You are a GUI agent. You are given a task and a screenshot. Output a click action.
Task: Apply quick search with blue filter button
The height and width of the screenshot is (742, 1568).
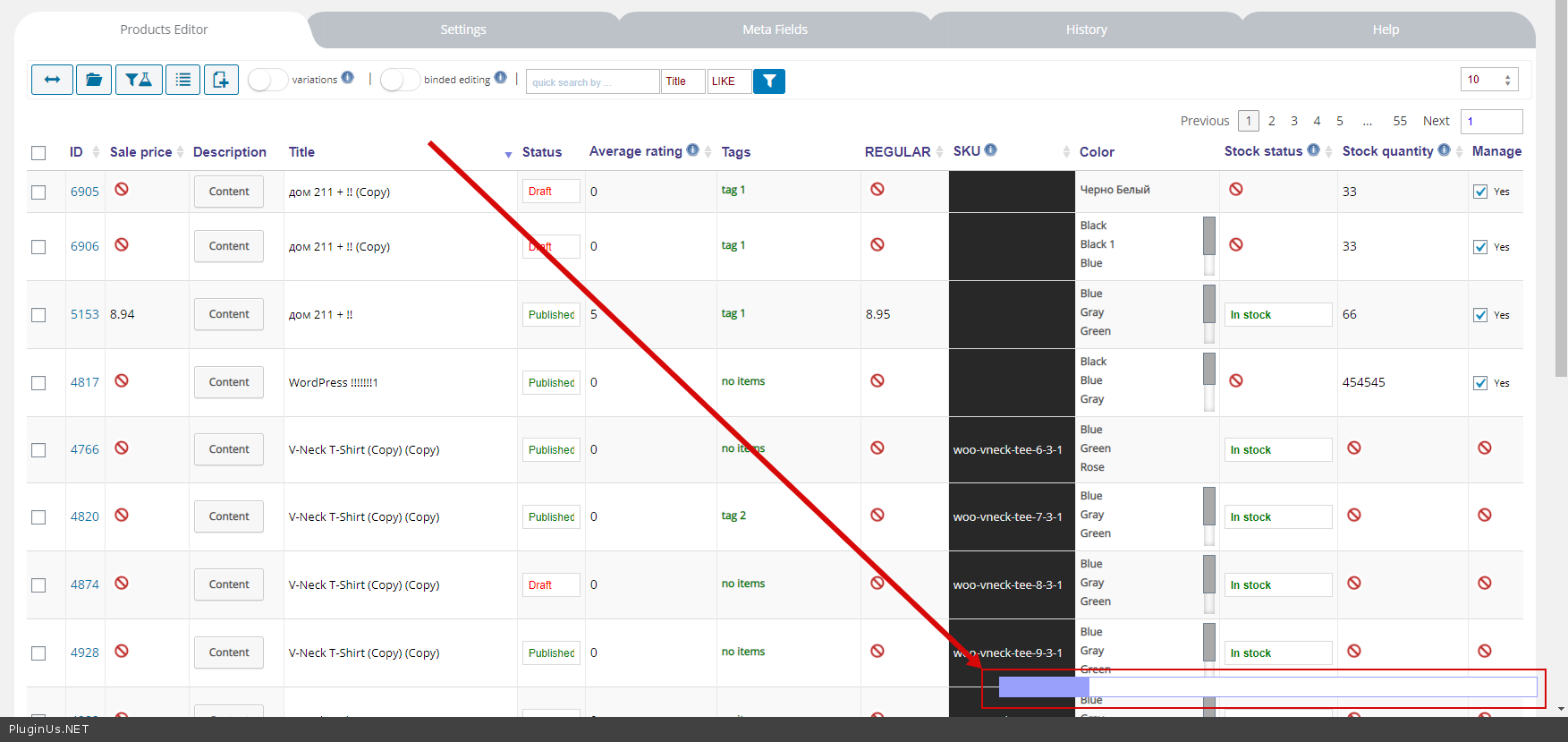[x=768, y=81]
